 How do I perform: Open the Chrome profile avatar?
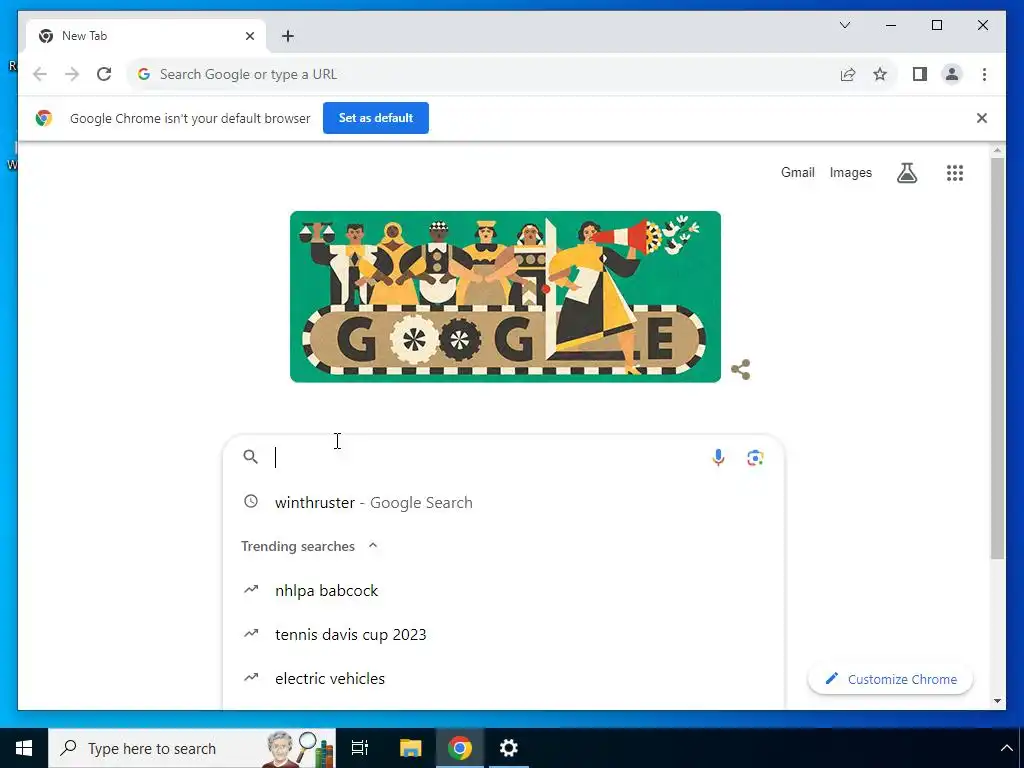coord(952,74)
